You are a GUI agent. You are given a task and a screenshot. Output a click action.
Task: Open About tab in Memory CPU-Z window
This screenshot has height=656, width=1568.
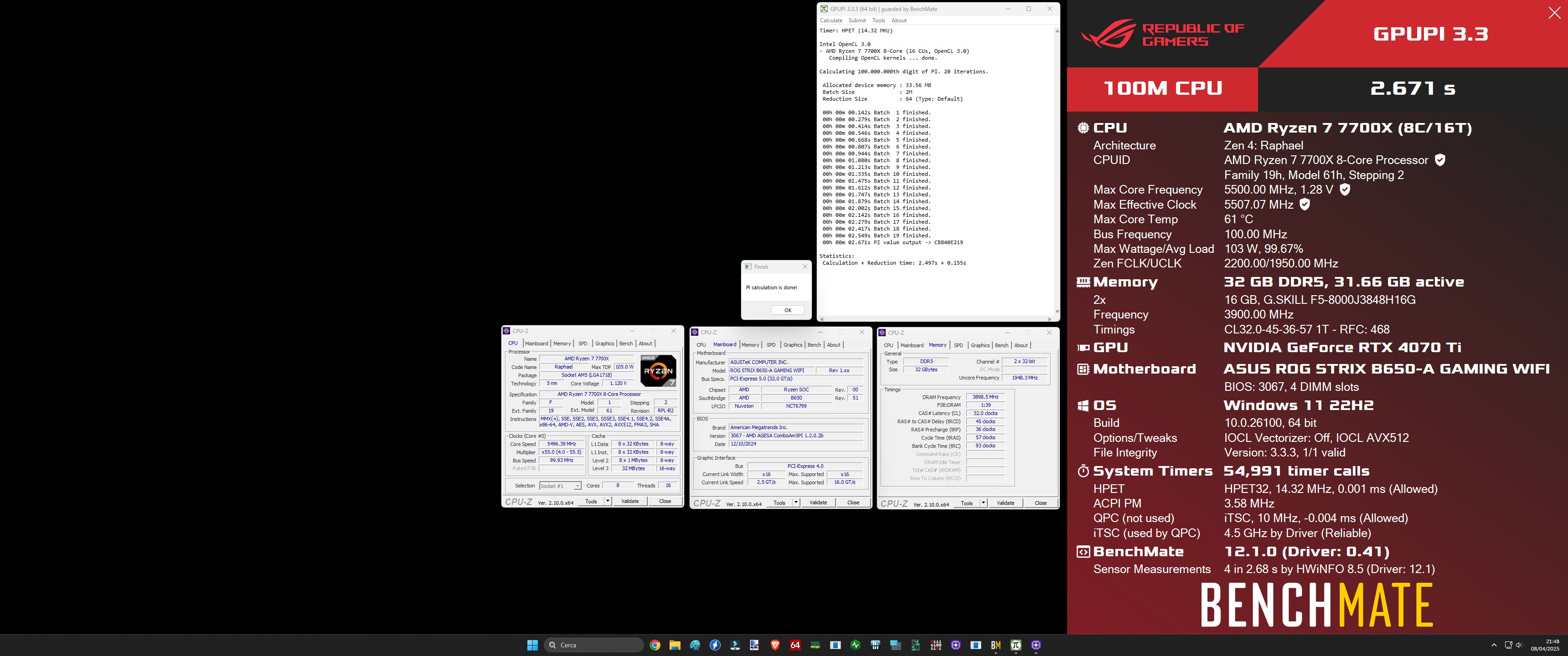click(1021, 346)
